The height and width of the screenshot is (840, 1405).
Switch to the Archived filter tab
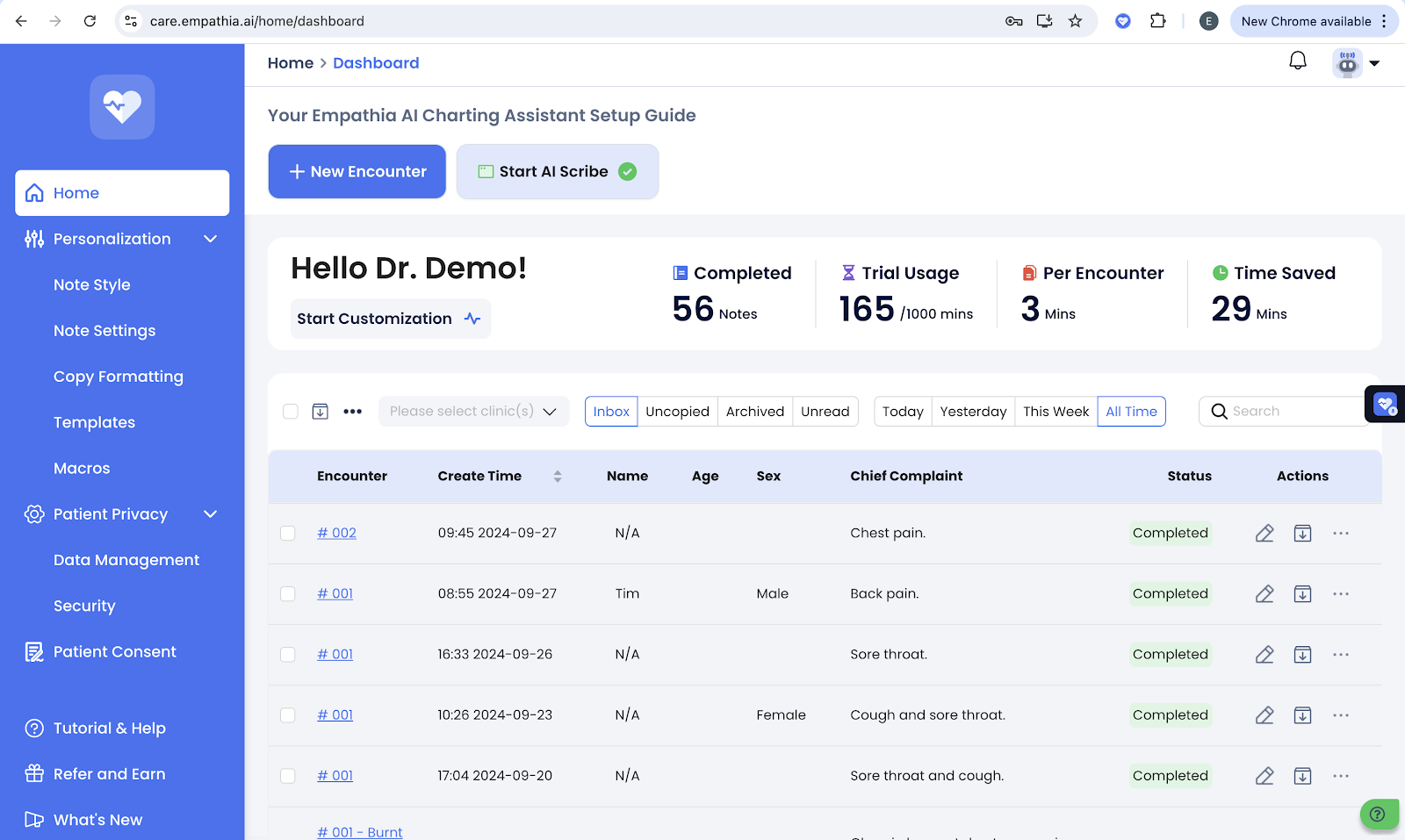(755, 411)
